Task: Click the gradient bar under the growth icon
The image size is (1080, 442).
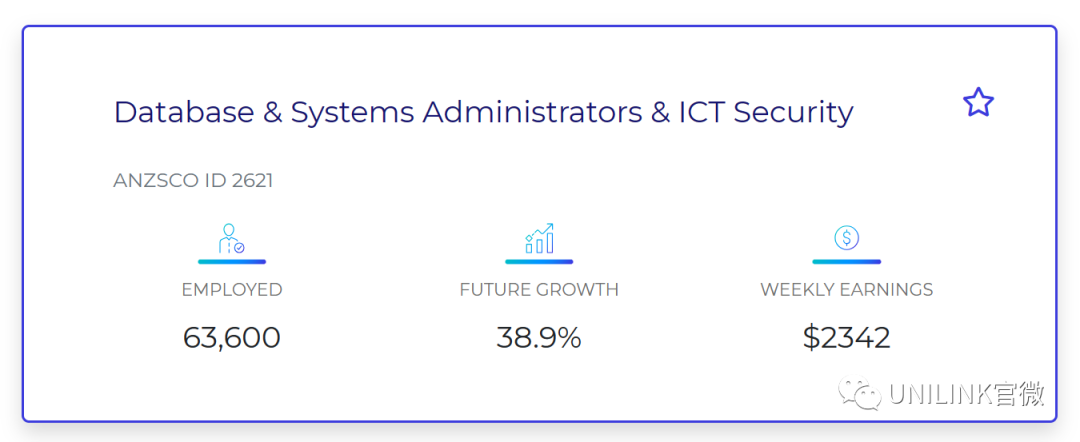Action: [539, 262]
